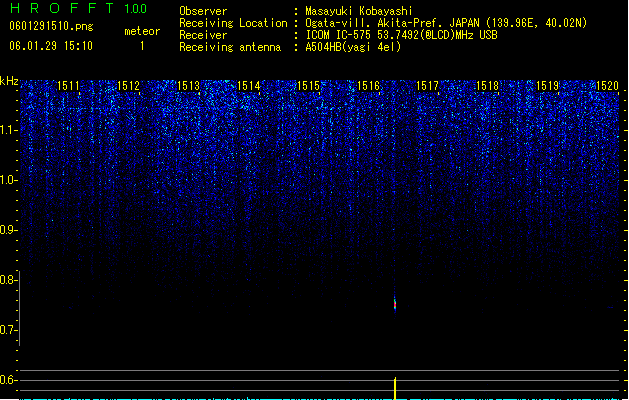The height and width of the screenshot is (400, 629).
Task: Click the 1515 time marker label
Action: [x=308, y=85]
